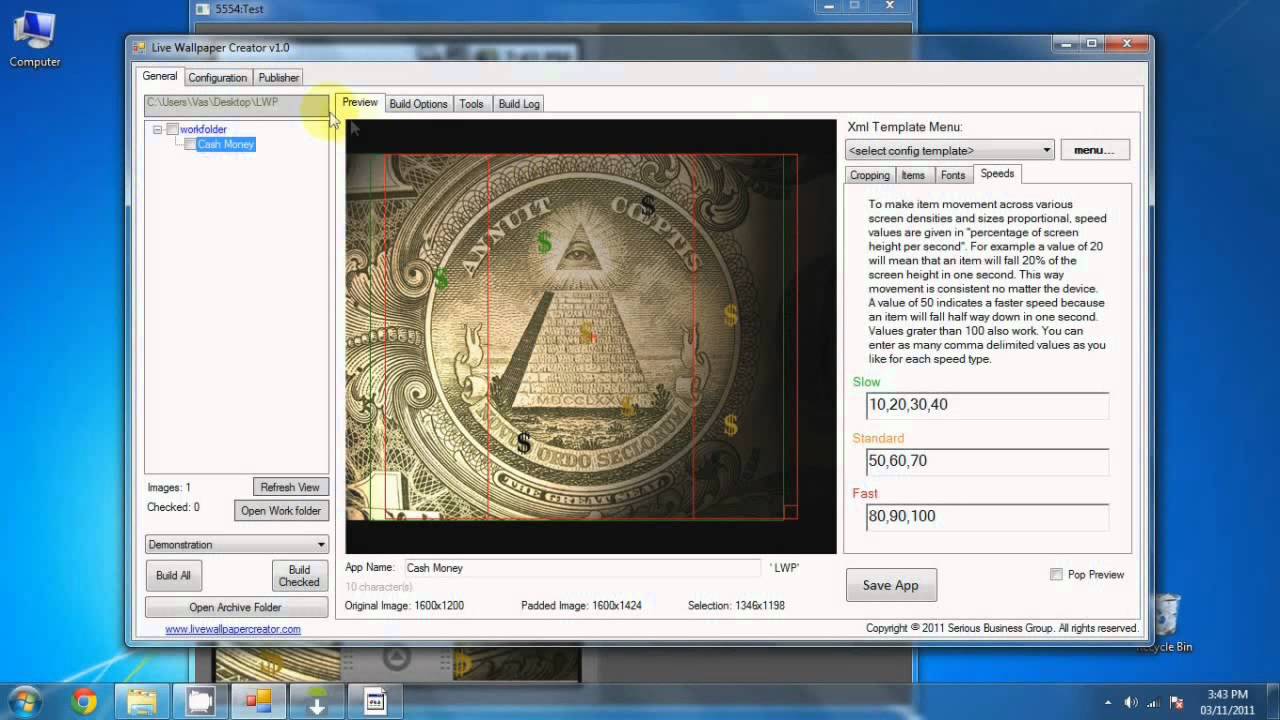This screenshot has height=720, width=1280.
Task: Click the Slow speed values field
Action: tap(987, 405)
